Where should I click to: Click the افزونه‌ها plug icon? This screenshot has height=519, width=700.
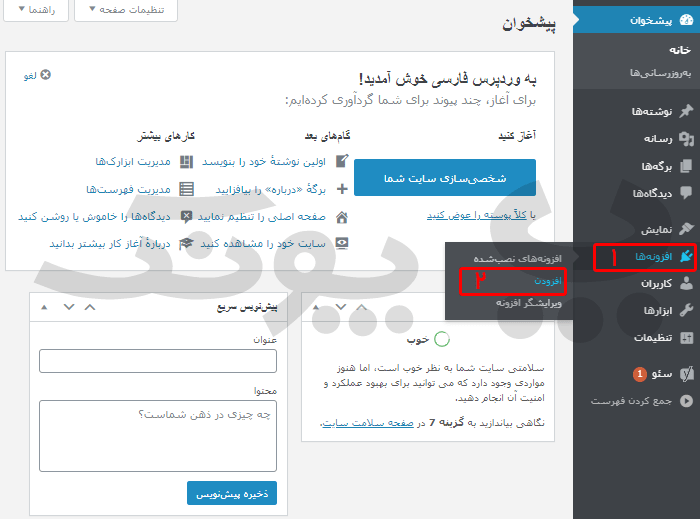pyautogui.click(x=686, y=256)
